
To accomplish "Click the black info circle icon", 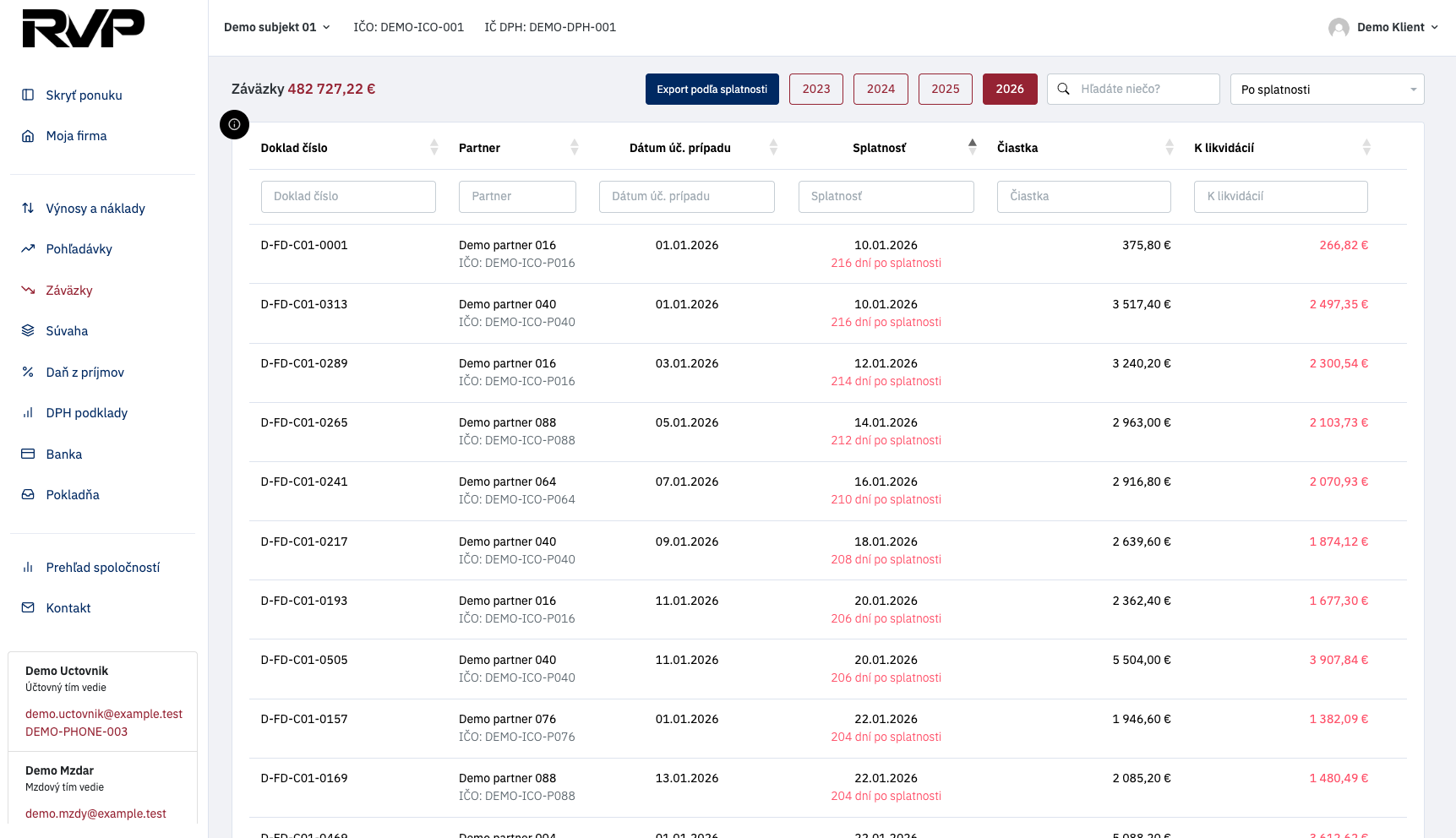I will (234, 124).
